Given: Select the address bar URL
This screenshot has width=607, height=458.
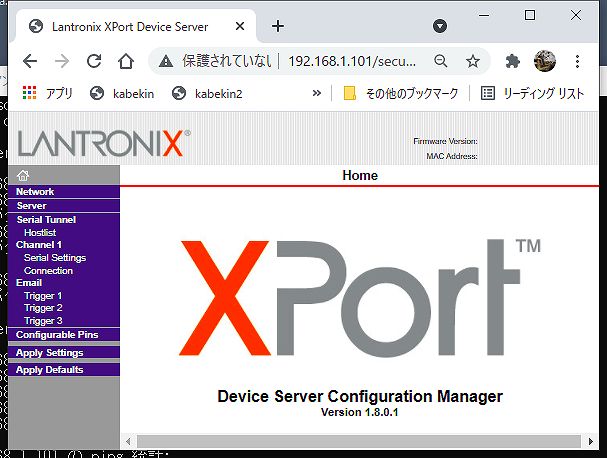Looking at the screenshot, I should [352, 61].
